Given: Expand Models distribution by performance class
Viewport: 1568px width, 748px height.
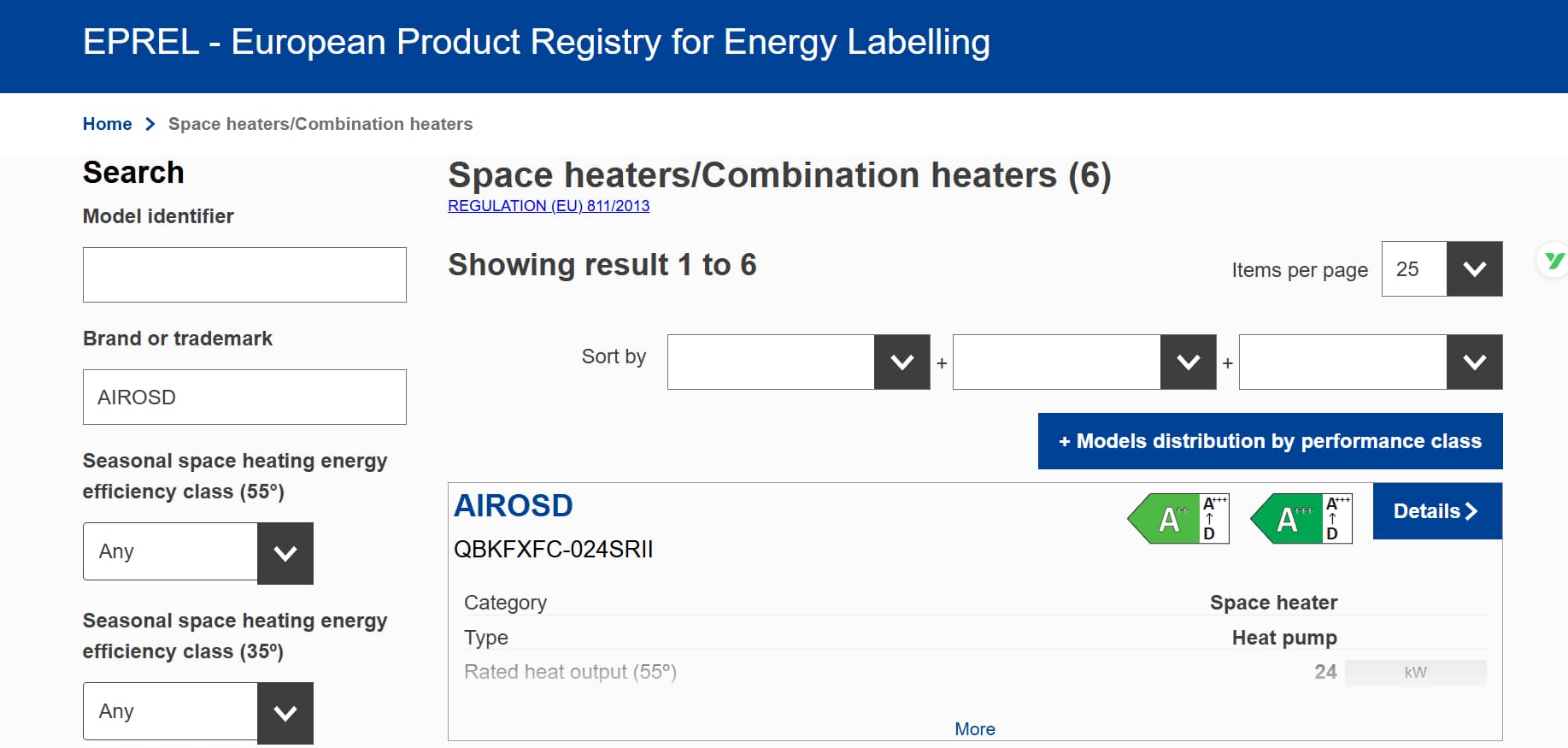Looking at the screenshot, I should coord(1270,441).
